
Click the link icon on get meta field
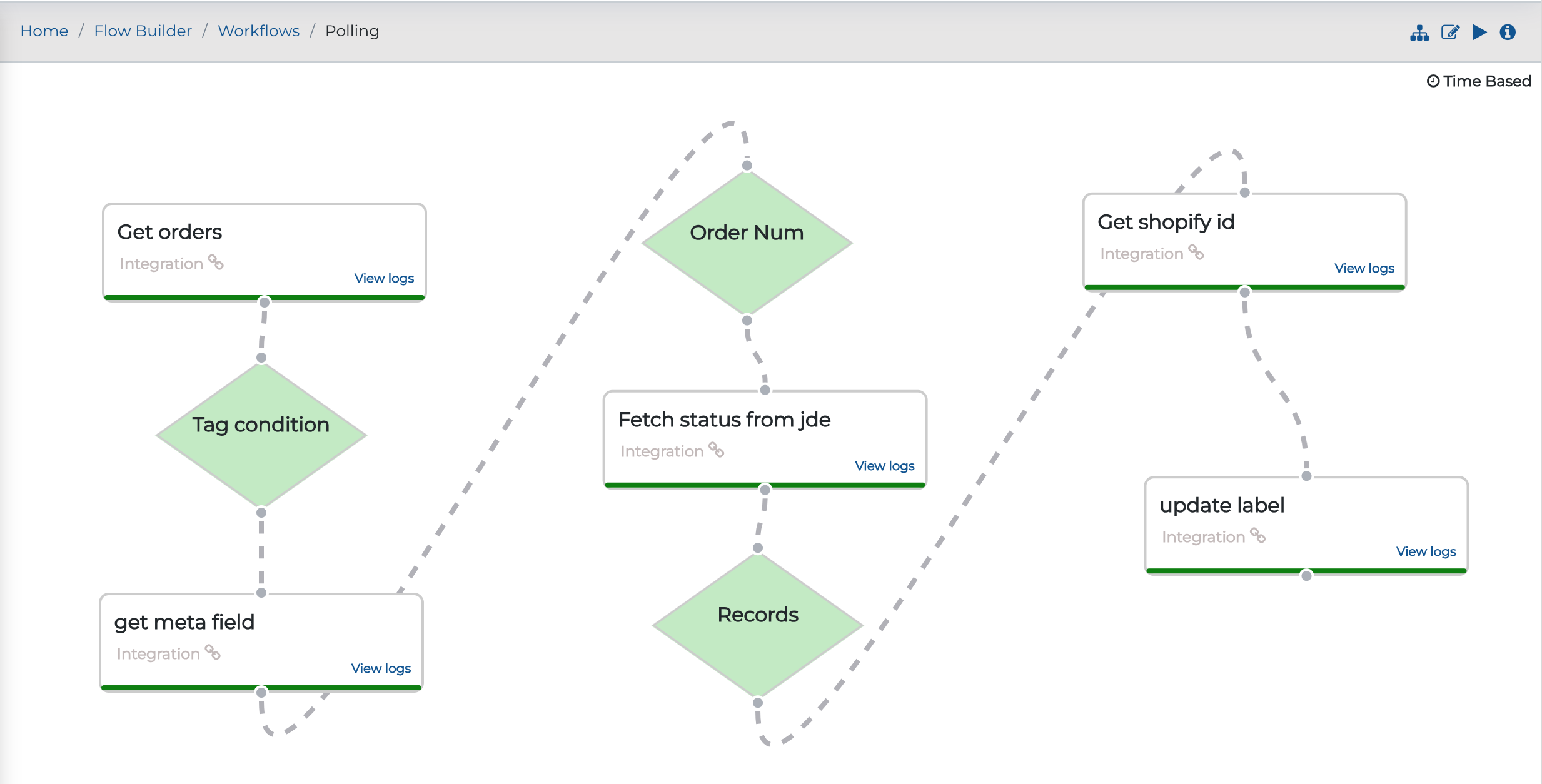click(213, 652)
